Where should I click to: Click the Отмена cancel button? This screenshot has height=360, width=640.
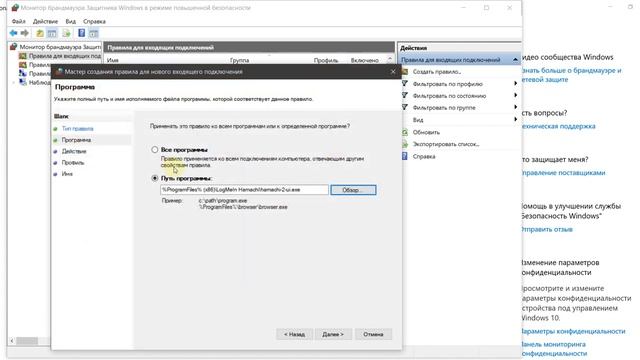pos(373,334)
